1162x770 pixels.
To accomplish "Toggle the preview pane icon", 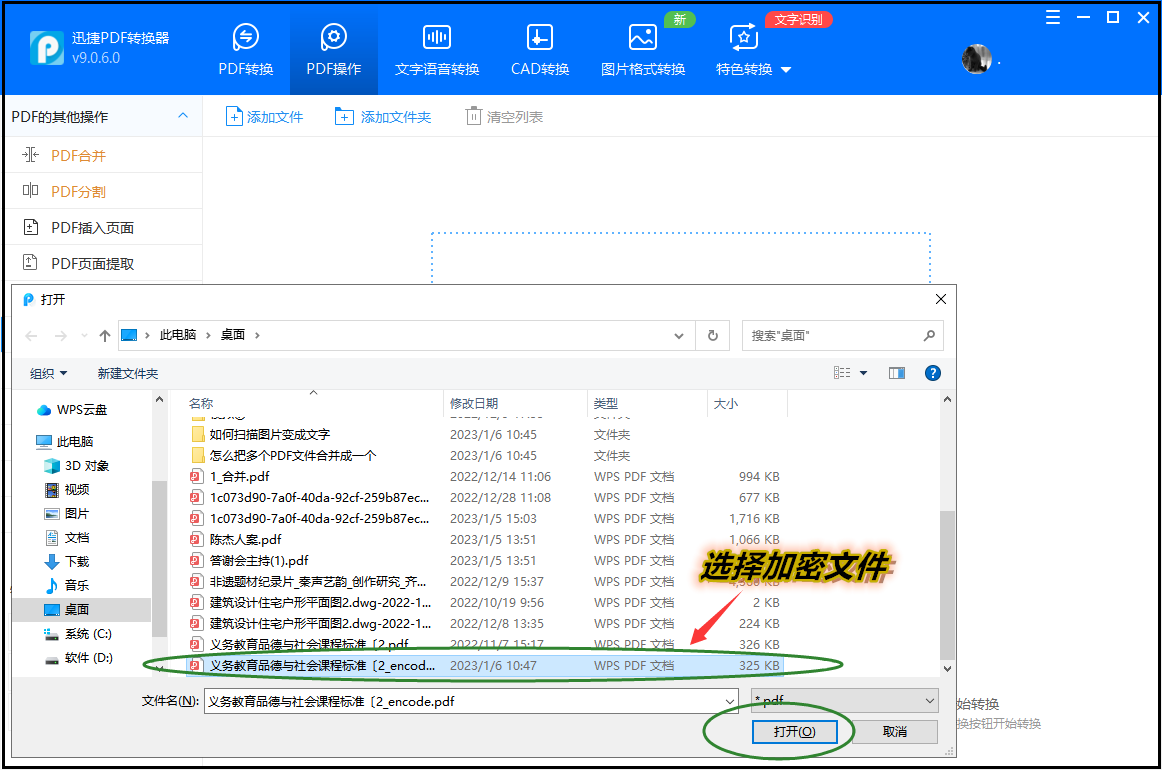I will [x=897, y=373].
